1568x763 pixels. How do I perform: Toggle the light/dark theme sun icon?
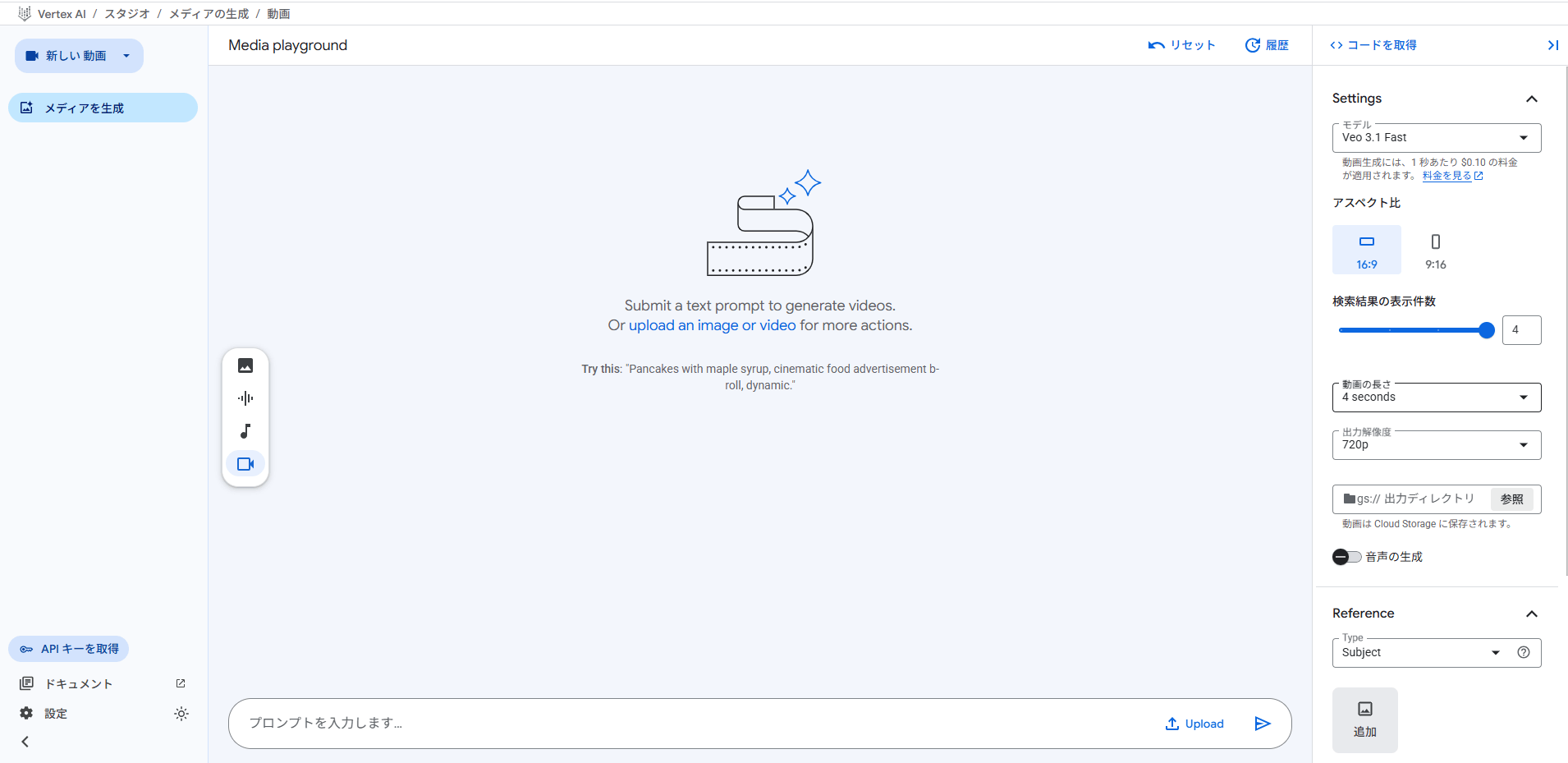pyautogui.click(x=181, y=714)
